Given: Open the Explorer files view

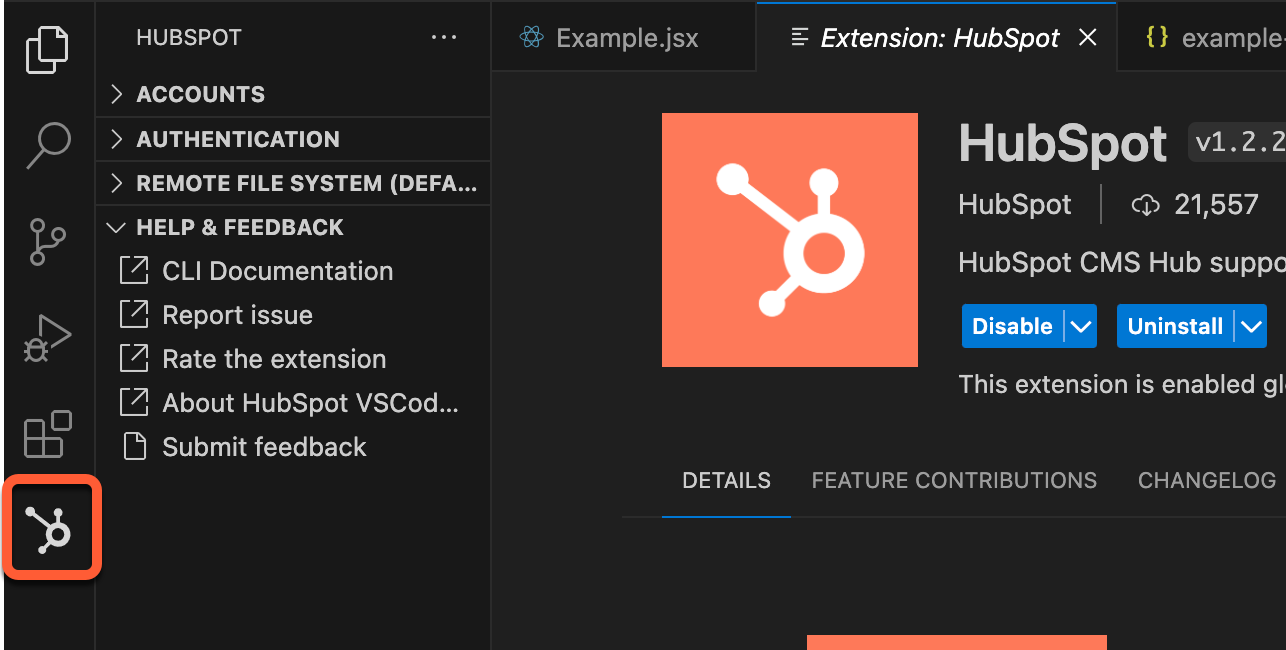Looking at the screenshot, I should tap(47, 50).
